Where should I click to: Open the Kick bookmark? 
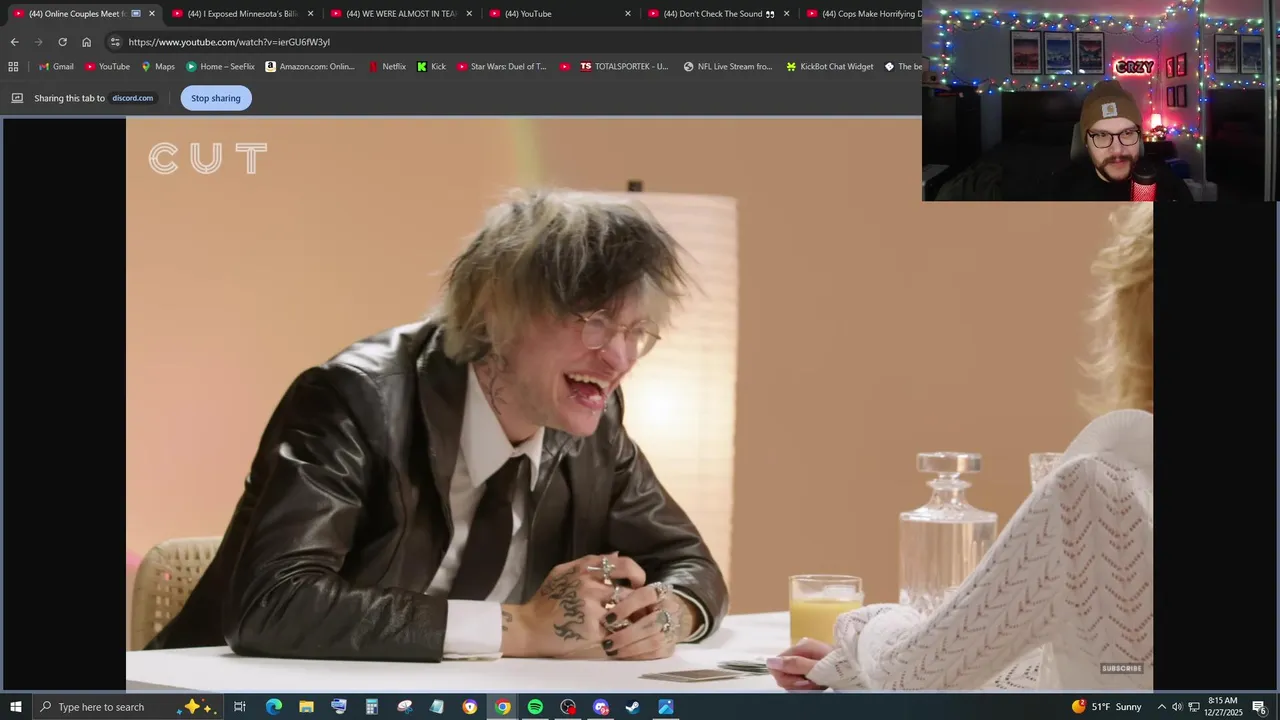point(431,67)
